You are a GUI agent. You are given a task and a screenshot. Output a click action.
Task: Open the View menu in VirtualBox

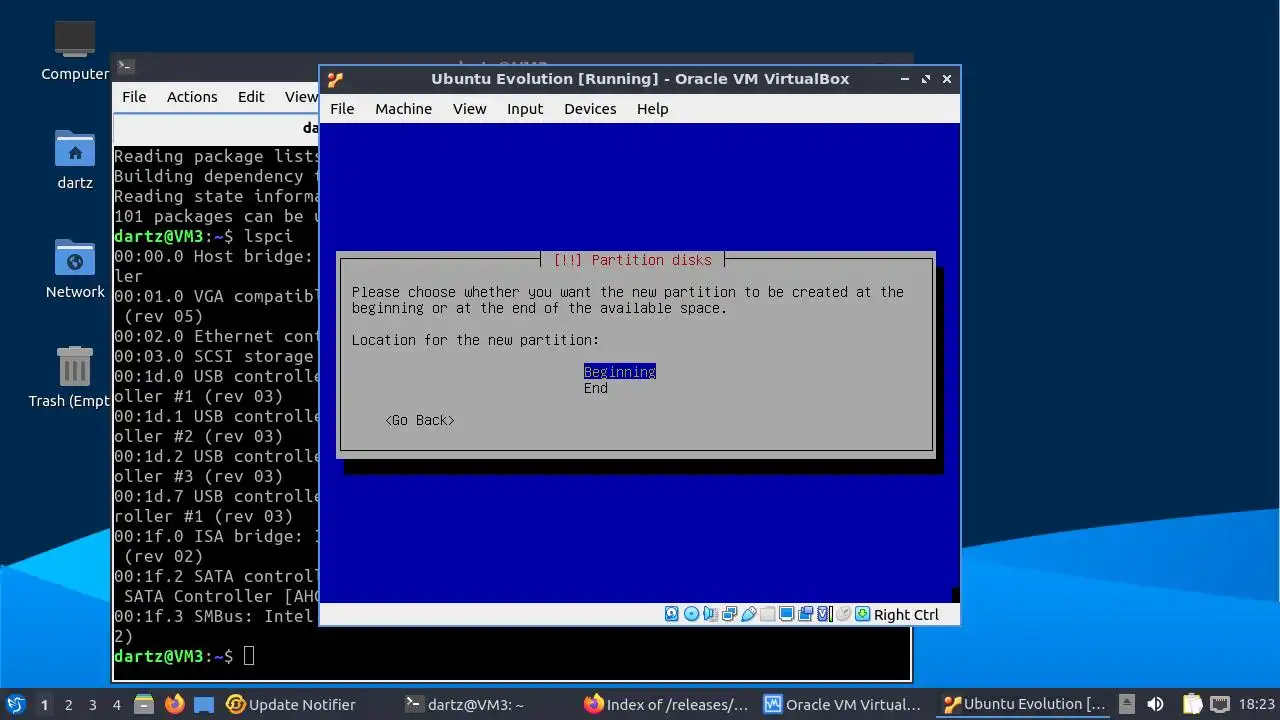469,109
